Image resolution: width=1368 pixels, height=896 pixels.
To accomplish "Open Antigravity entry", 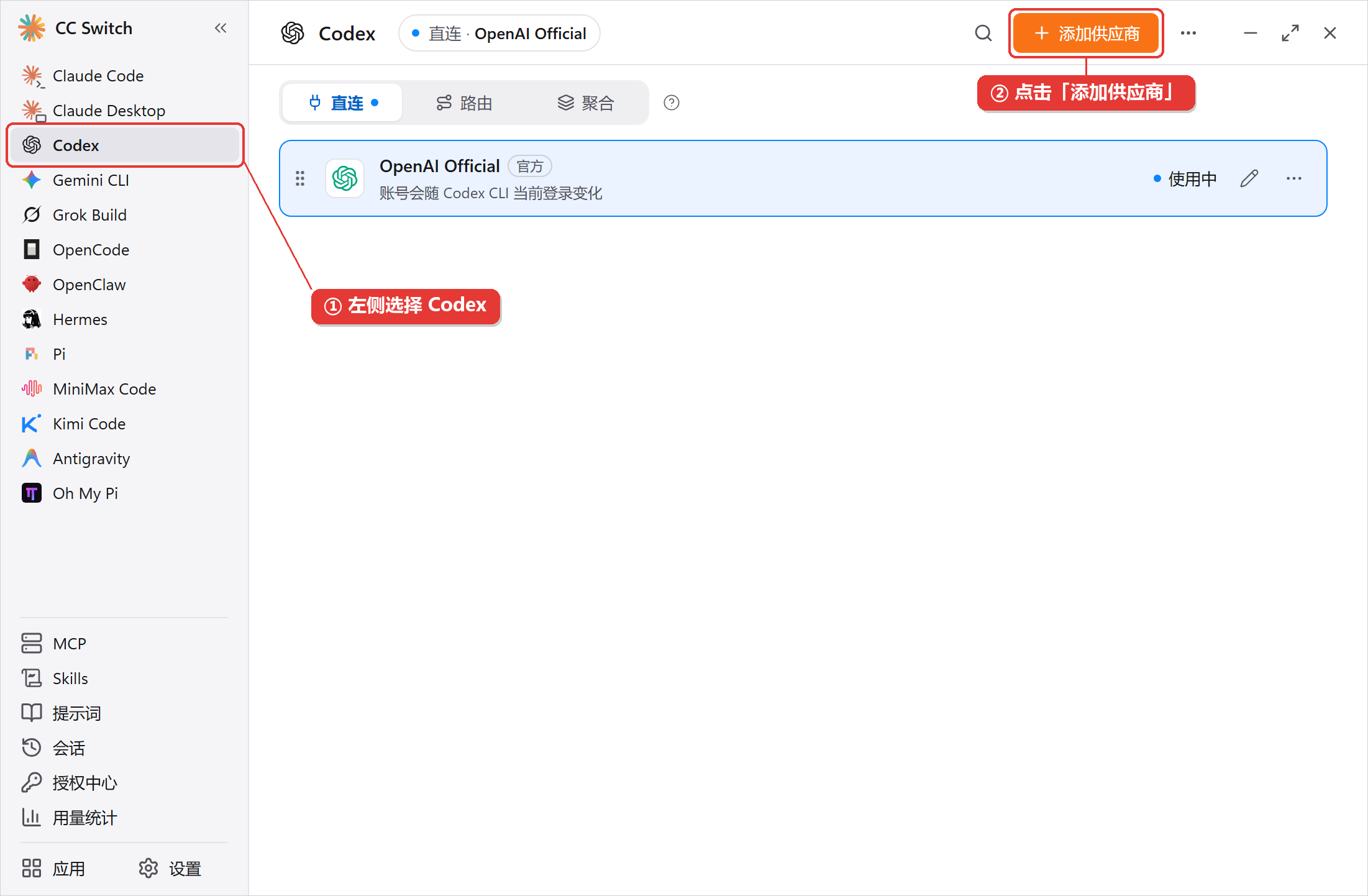I will click(124, 459).
